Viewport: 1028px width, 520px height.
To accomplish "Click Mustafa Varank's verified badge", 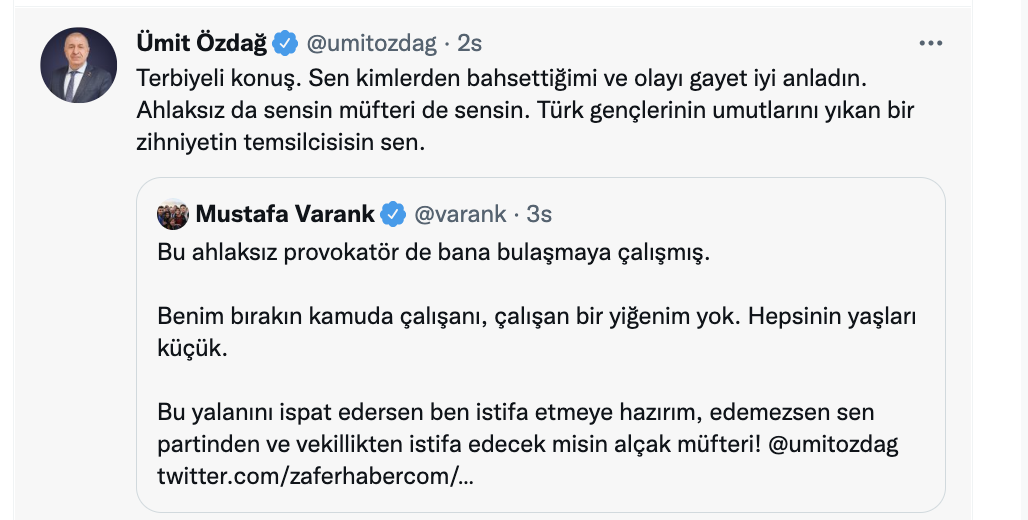I will coord(394,214).
